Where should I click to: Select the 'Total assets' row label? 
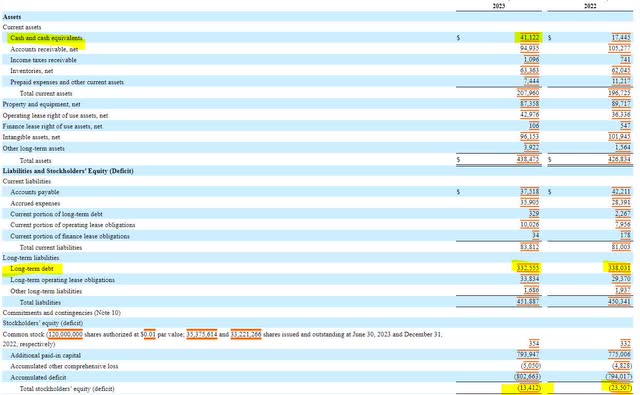[36, 161]
